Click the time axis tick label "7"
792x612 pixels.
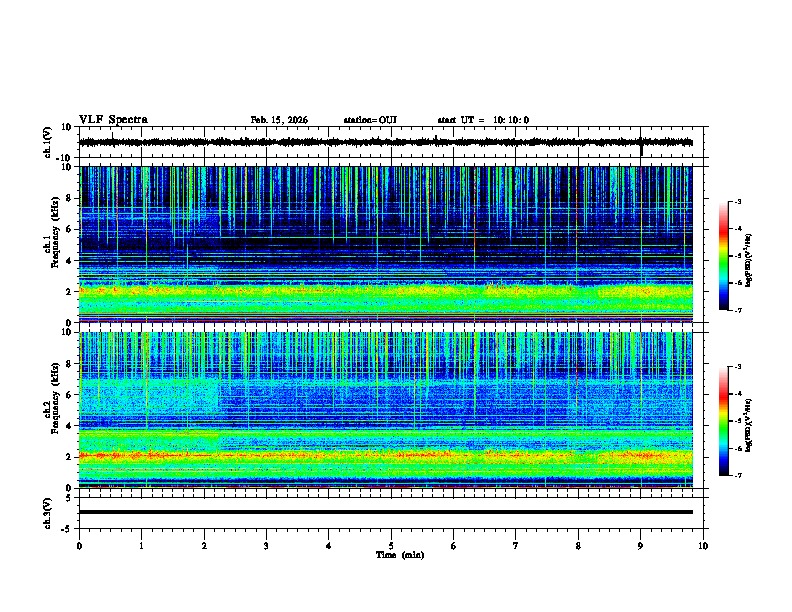click(516, 546)
